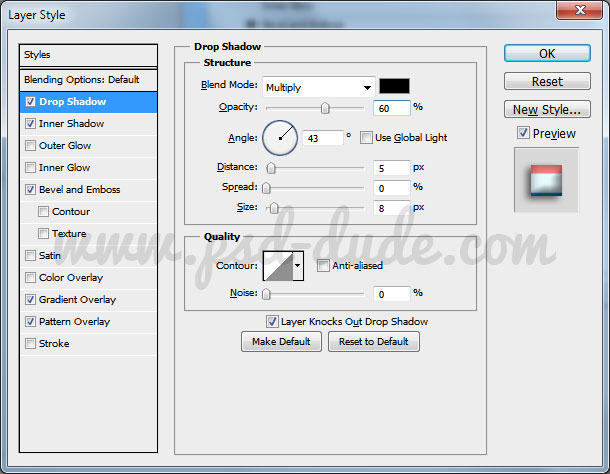Select Blending Options: Default
Viewport: 610px width, 474px height.
pos(88,80)
